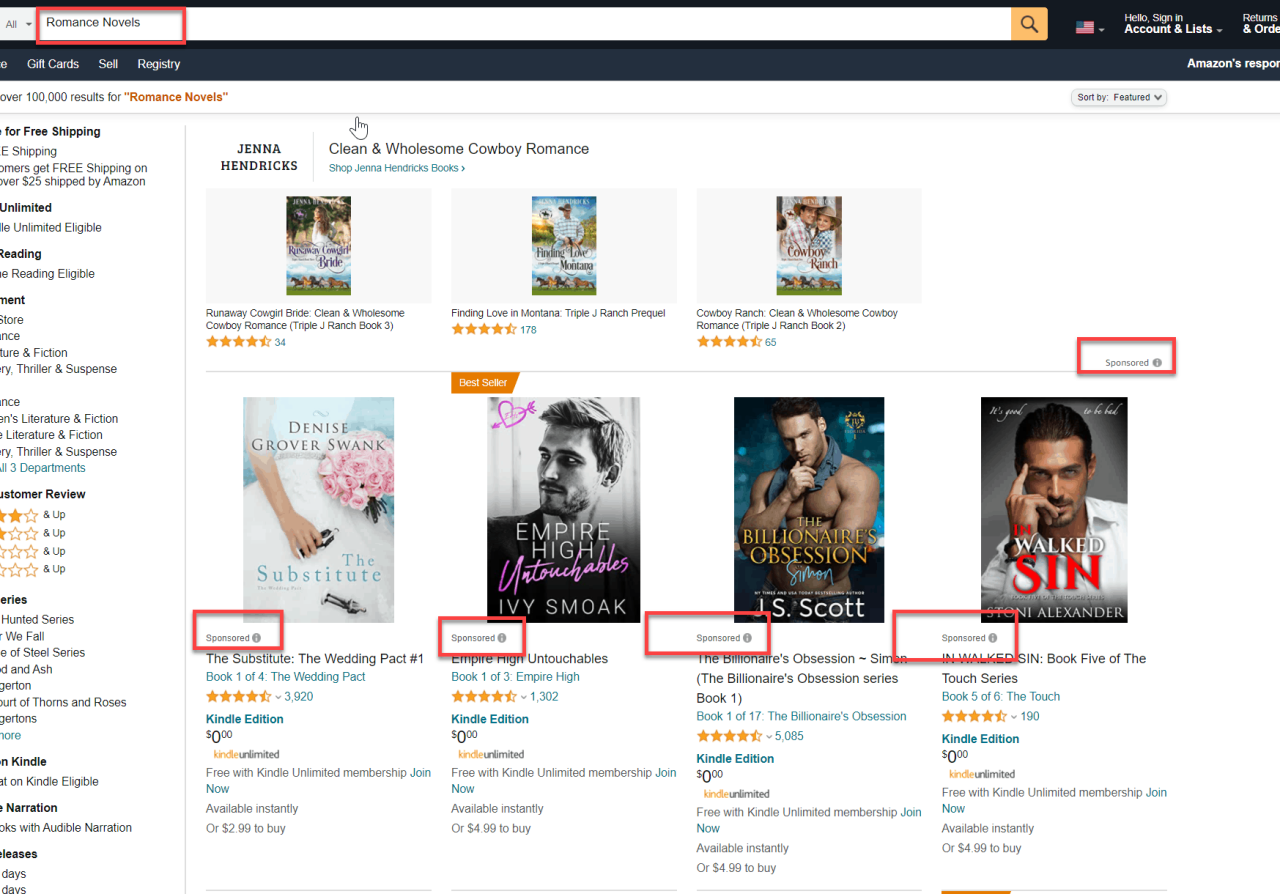Open the Account & Lists dropdown
Viewport: 1280px width, 894px height.
[1168, 27]
